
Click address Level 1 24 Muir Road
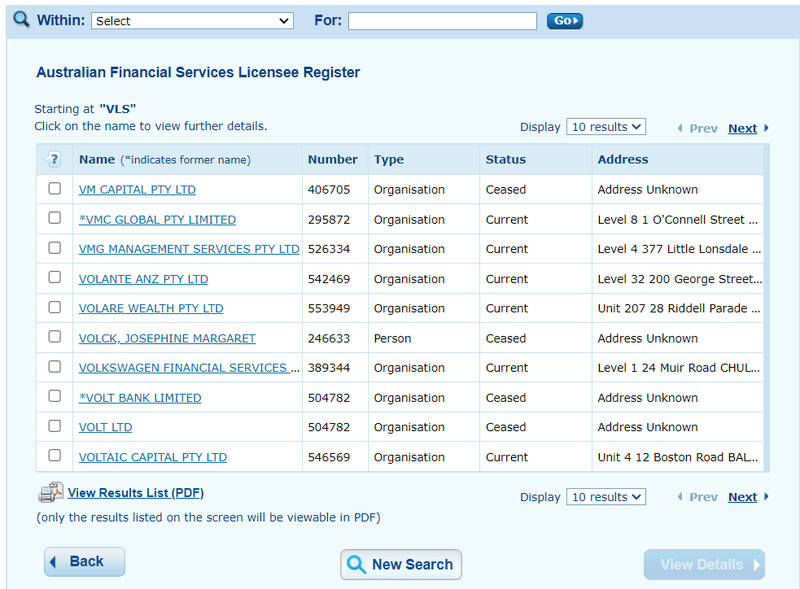tap(679, 368)
